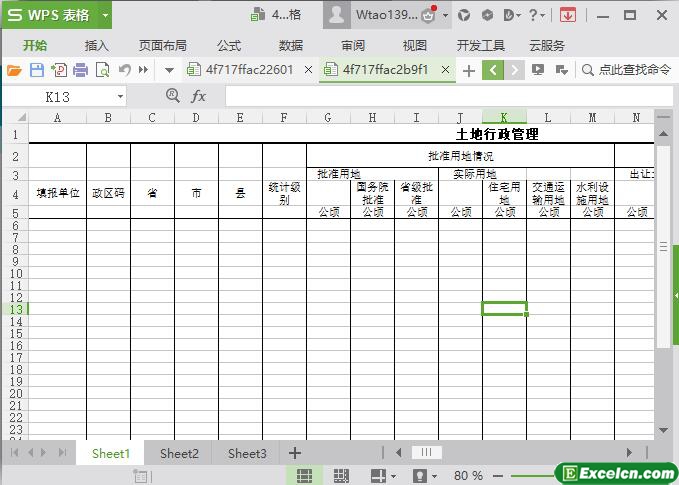Image resolution: width=679 pixels, height=485 pixels.
Task: Click the open folder icon in toolbar
Action: (x=14, y=70)
